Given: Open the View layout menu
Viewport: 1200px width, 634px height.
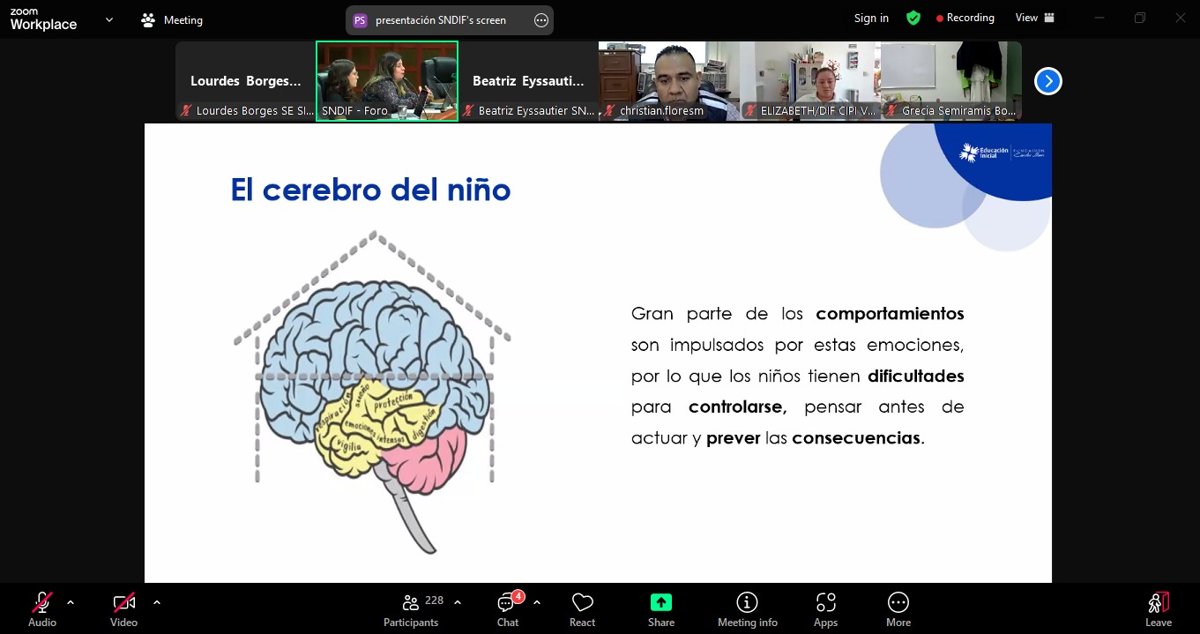Looking at the screenshot, I should tap(1035, 18).
